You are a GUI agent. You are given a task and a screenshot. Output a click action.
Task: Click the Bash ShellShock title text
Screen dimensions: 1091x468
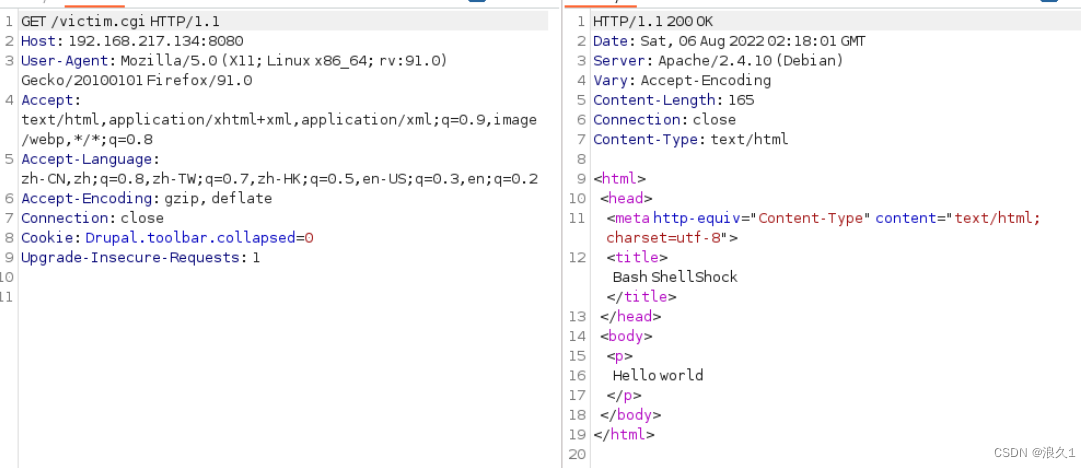[675, 277]
